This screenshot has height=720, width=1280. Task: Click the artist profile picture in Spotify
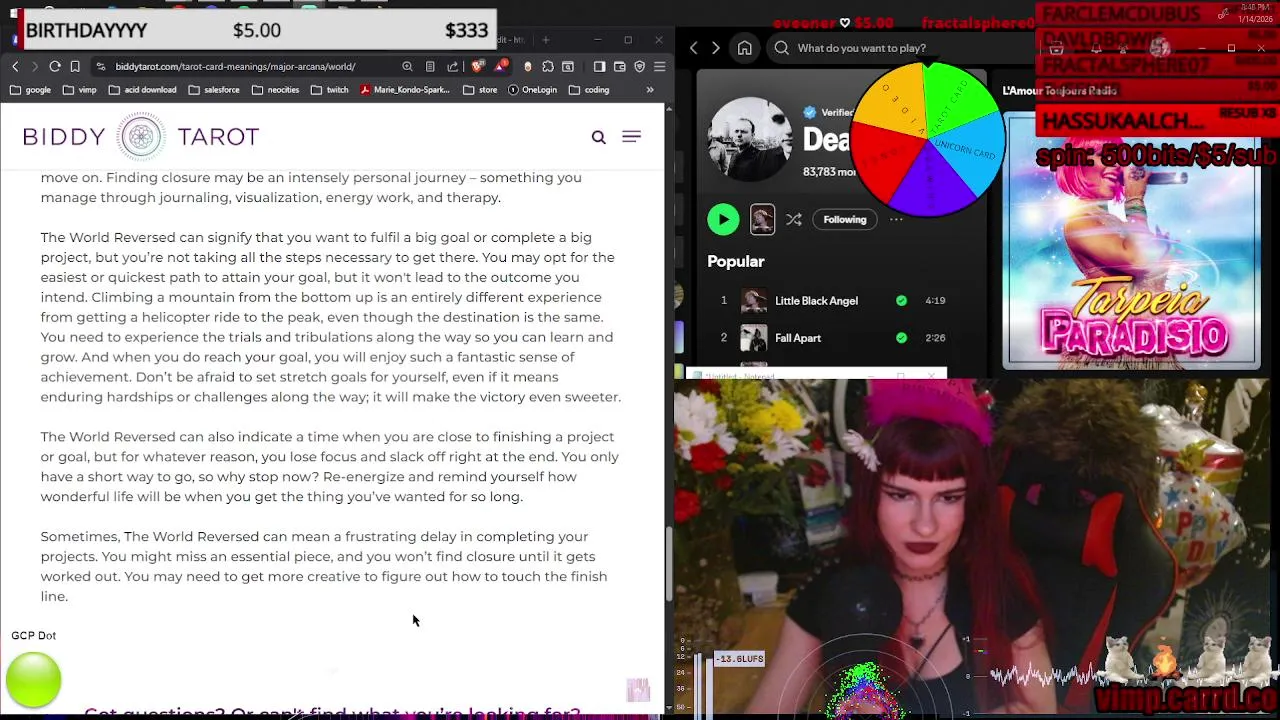click(x=750, y=139)
